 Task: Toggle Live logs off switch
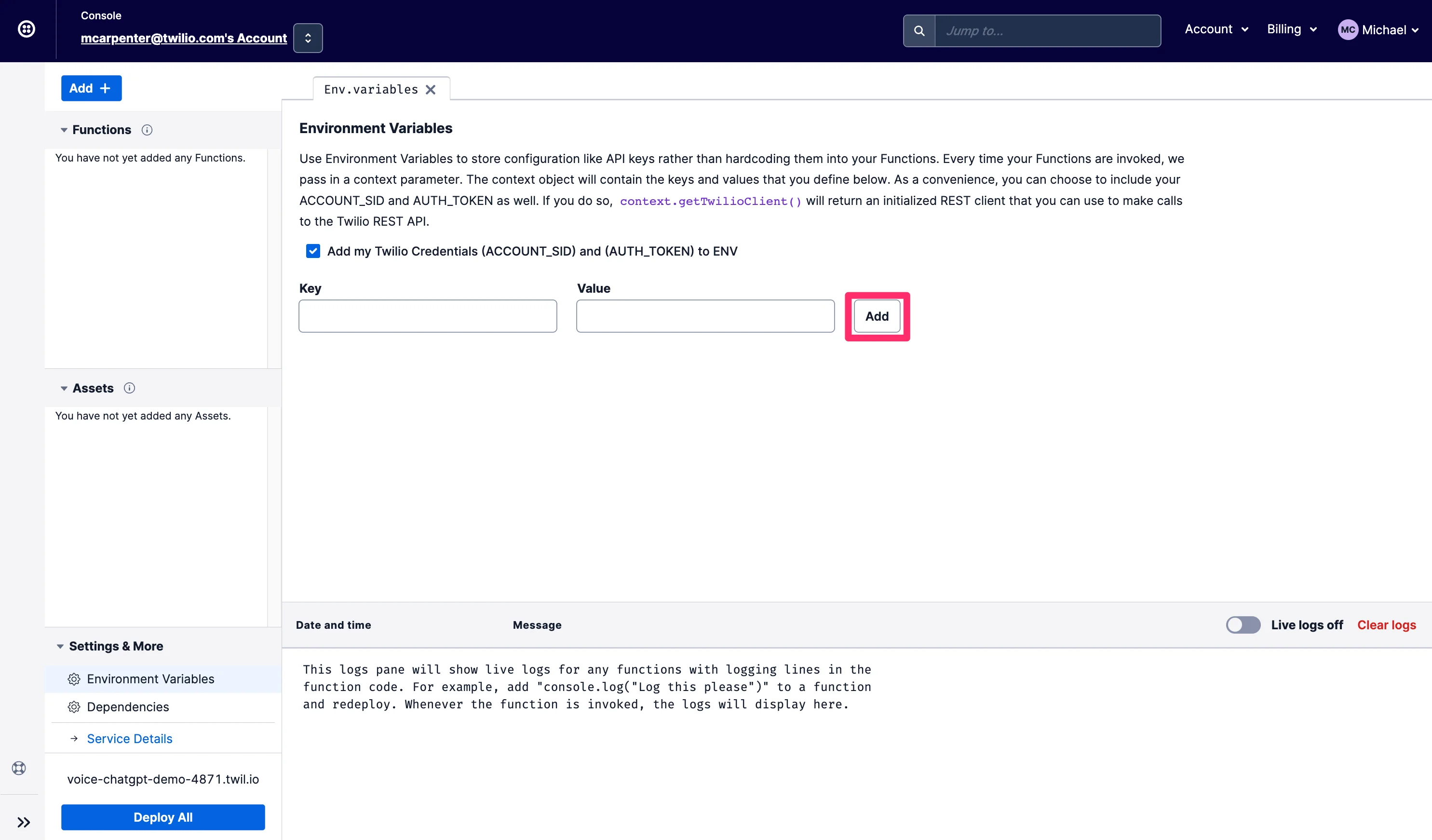click(x=1243, y=625)
